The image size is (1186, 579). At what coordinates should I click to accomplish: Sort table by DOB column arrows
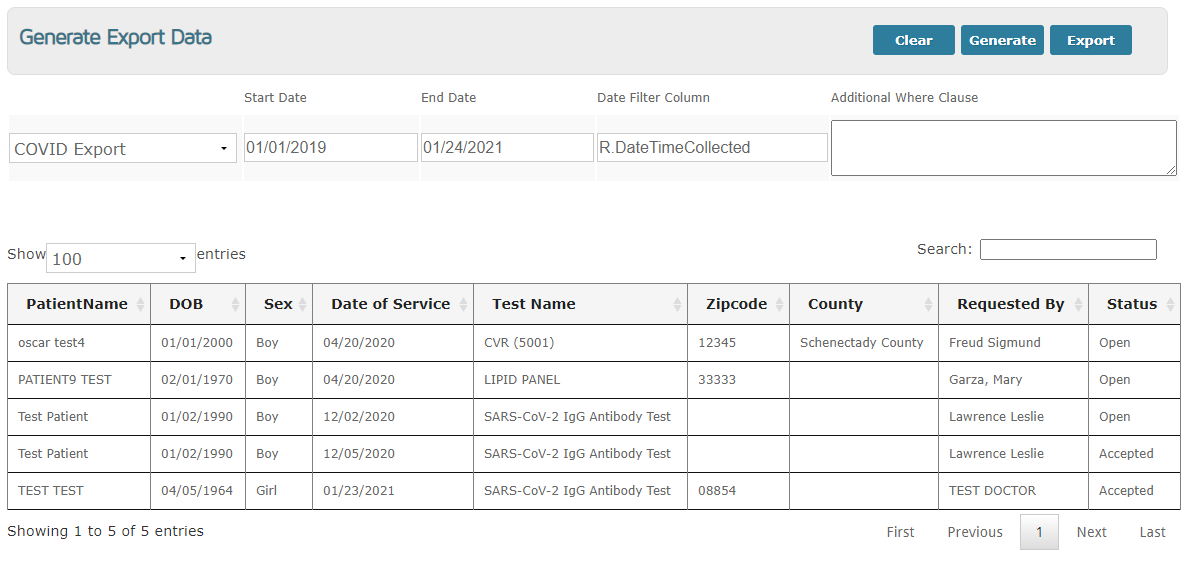click(x=235, y=304)
